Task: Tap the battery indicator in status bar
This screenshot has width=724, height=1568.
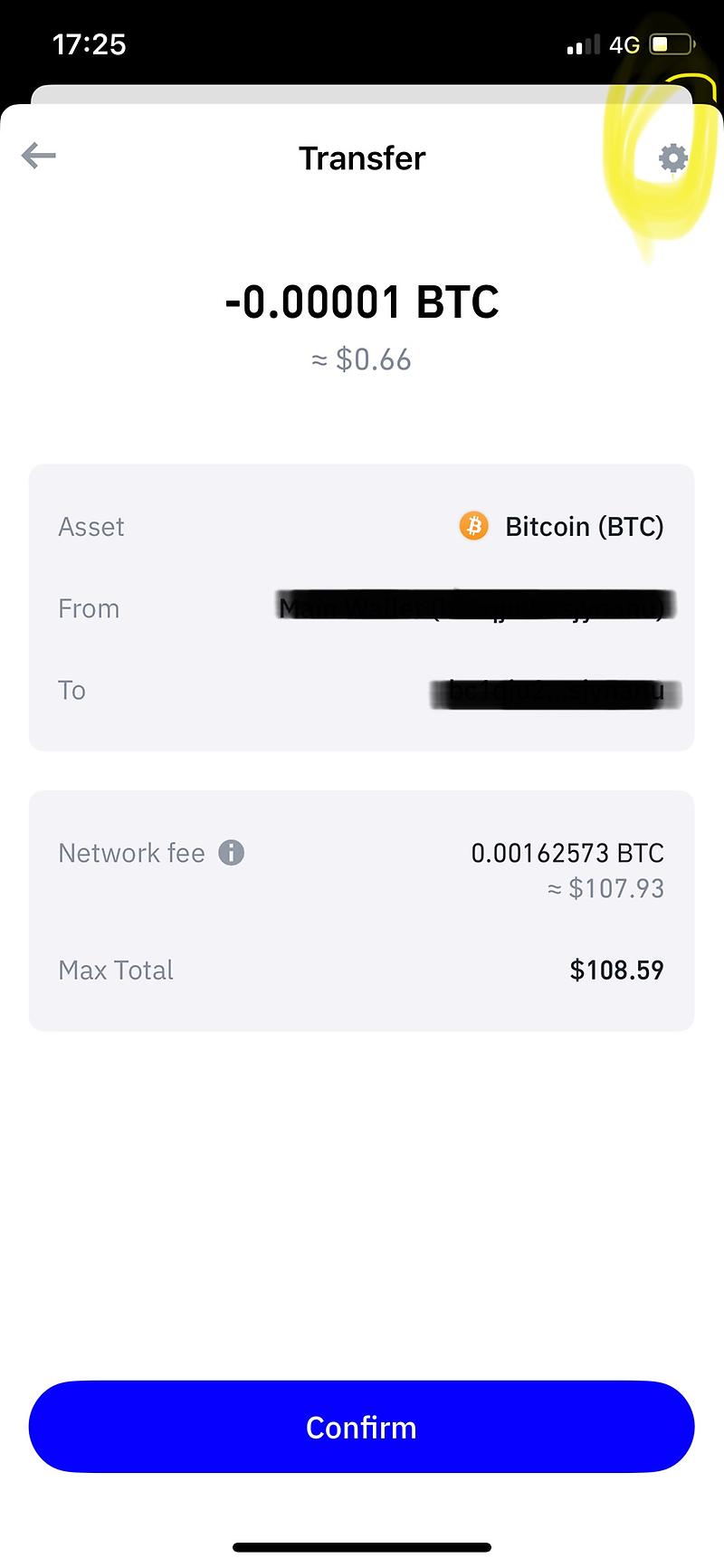Action: pyautogui.click(x=672, y=44)
